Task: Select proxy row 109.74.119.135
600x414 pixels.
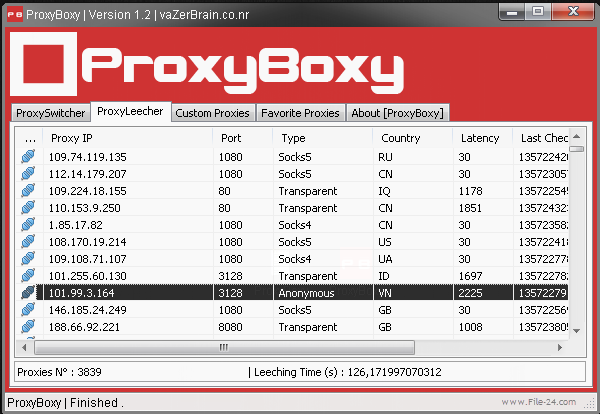Action: tap(292, 157)
